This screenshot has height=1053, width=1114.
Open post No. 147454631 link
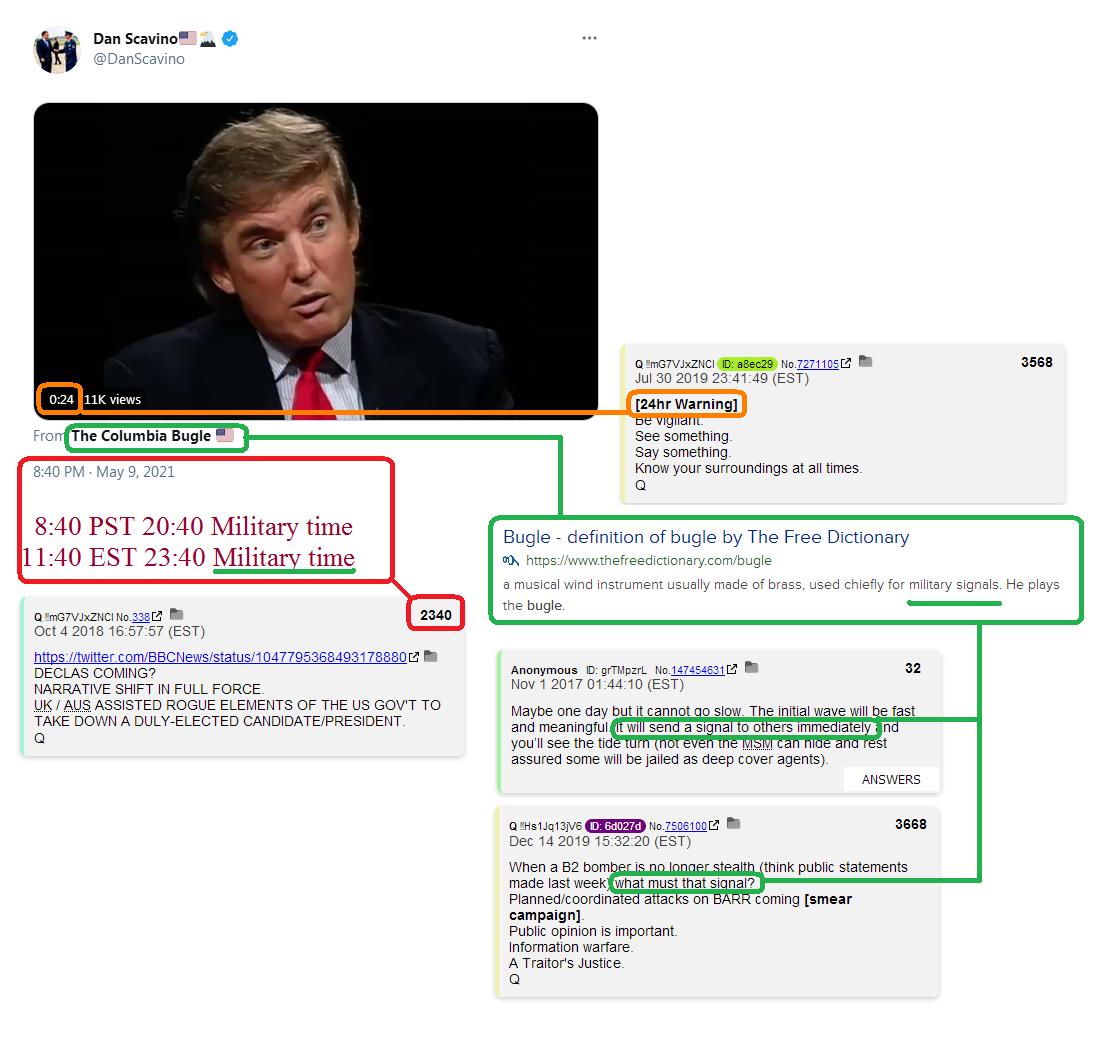coord(698,670)
